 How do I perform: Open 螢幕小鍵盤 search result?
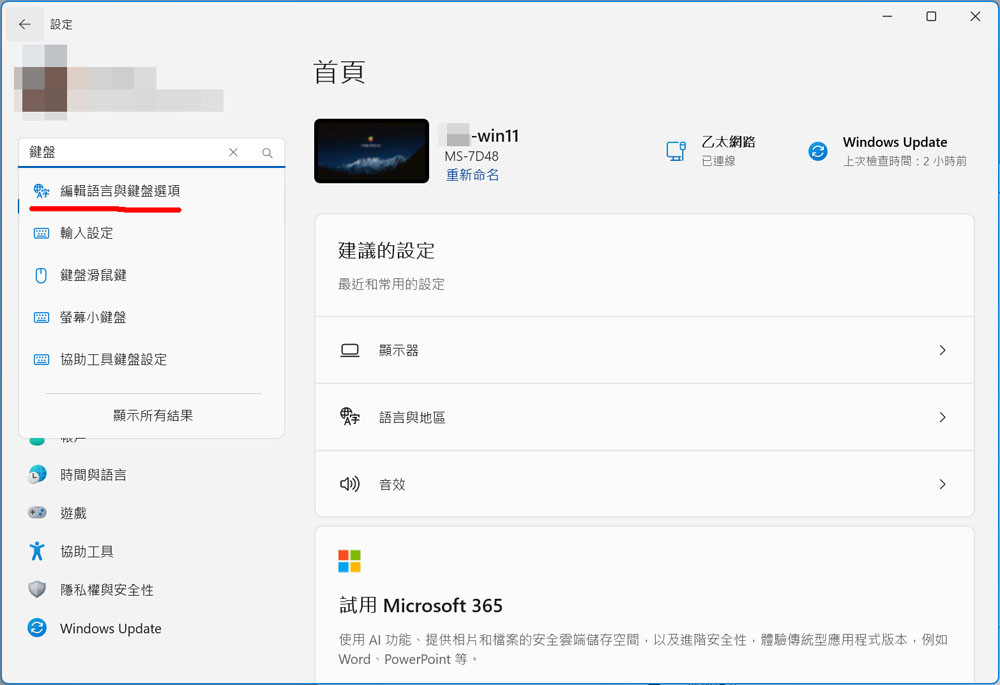point(152,318)
